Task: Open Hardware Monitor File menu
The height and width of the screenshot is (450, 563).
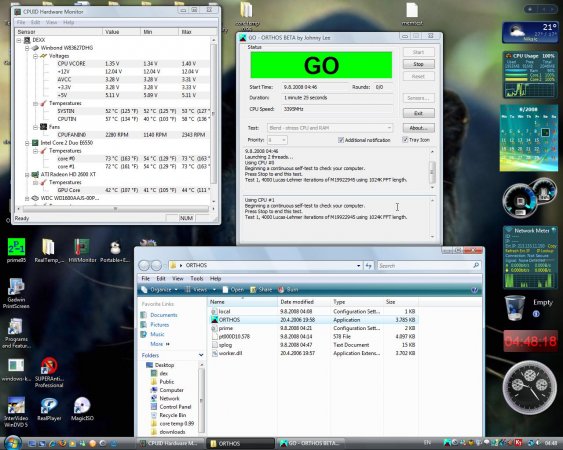Action: coord(21,22)
